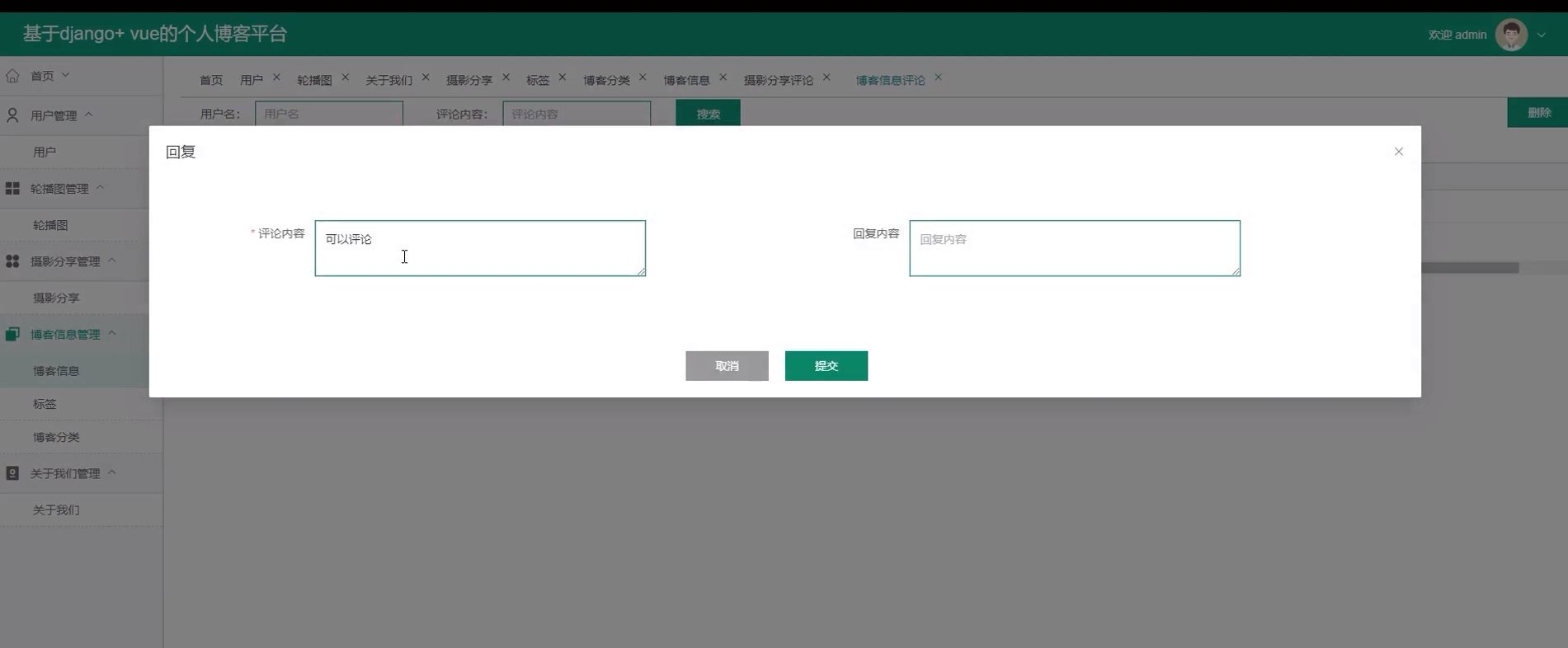Click the 回复内容 reply text area
This screenshot has width=1568, height=648.
click(x=1074, y=248)
